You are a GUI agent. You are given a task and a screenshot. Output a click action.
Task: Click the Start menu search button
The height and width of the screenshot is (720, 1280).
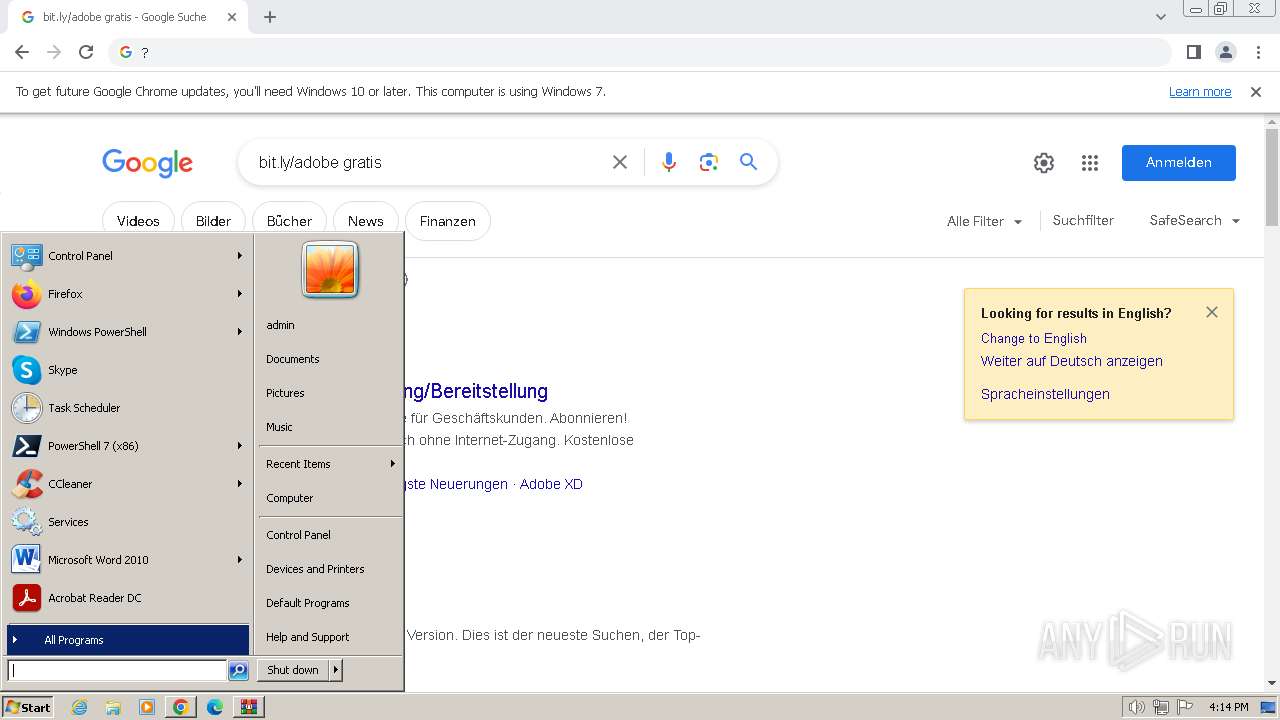coord(238,671)
